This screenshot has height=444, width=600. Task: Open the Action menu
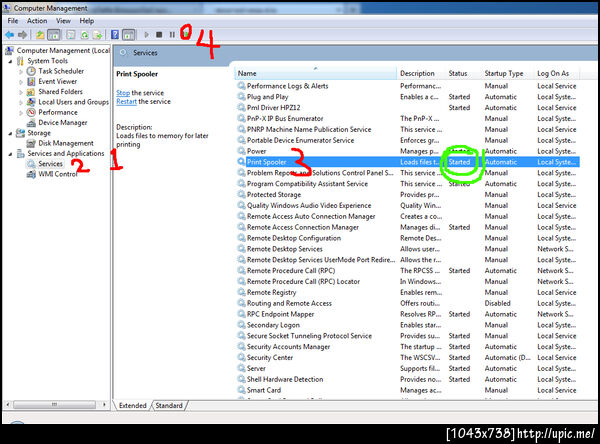(x=37, y=21)
